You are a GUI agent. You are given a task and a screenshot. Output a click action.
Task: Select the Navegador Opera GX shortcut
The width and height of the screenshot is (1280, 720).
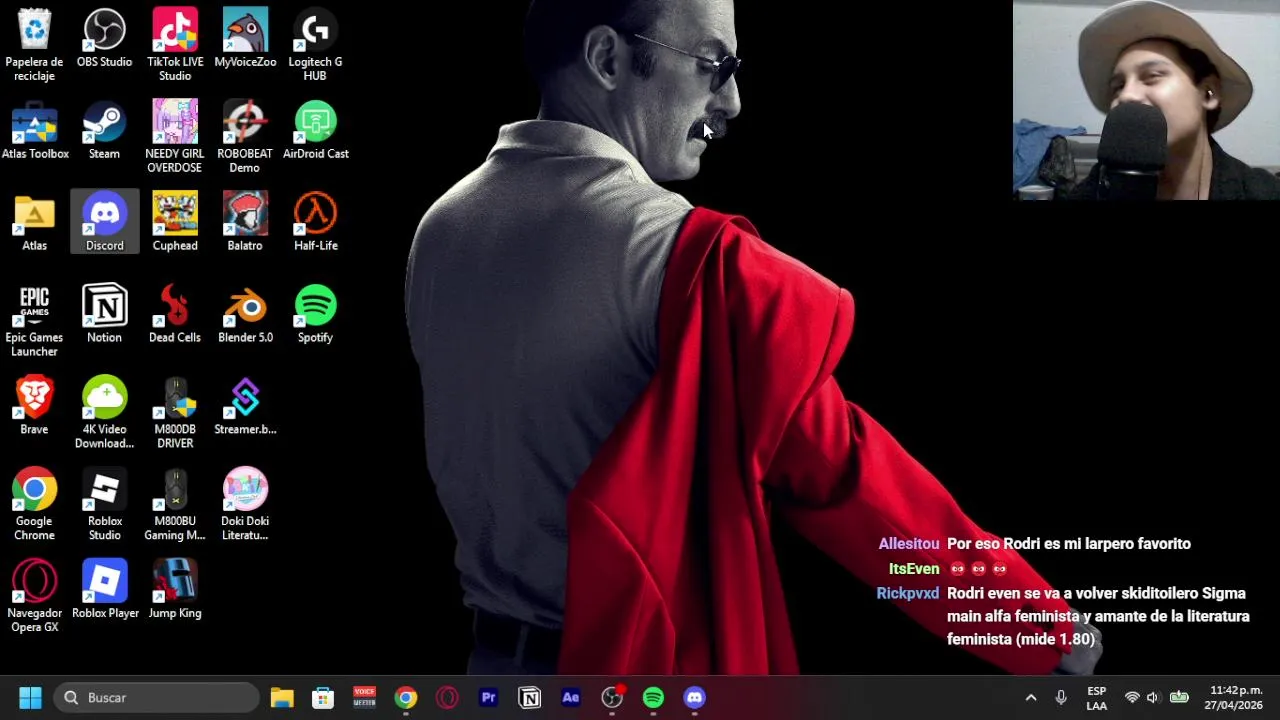click(34, 597)
